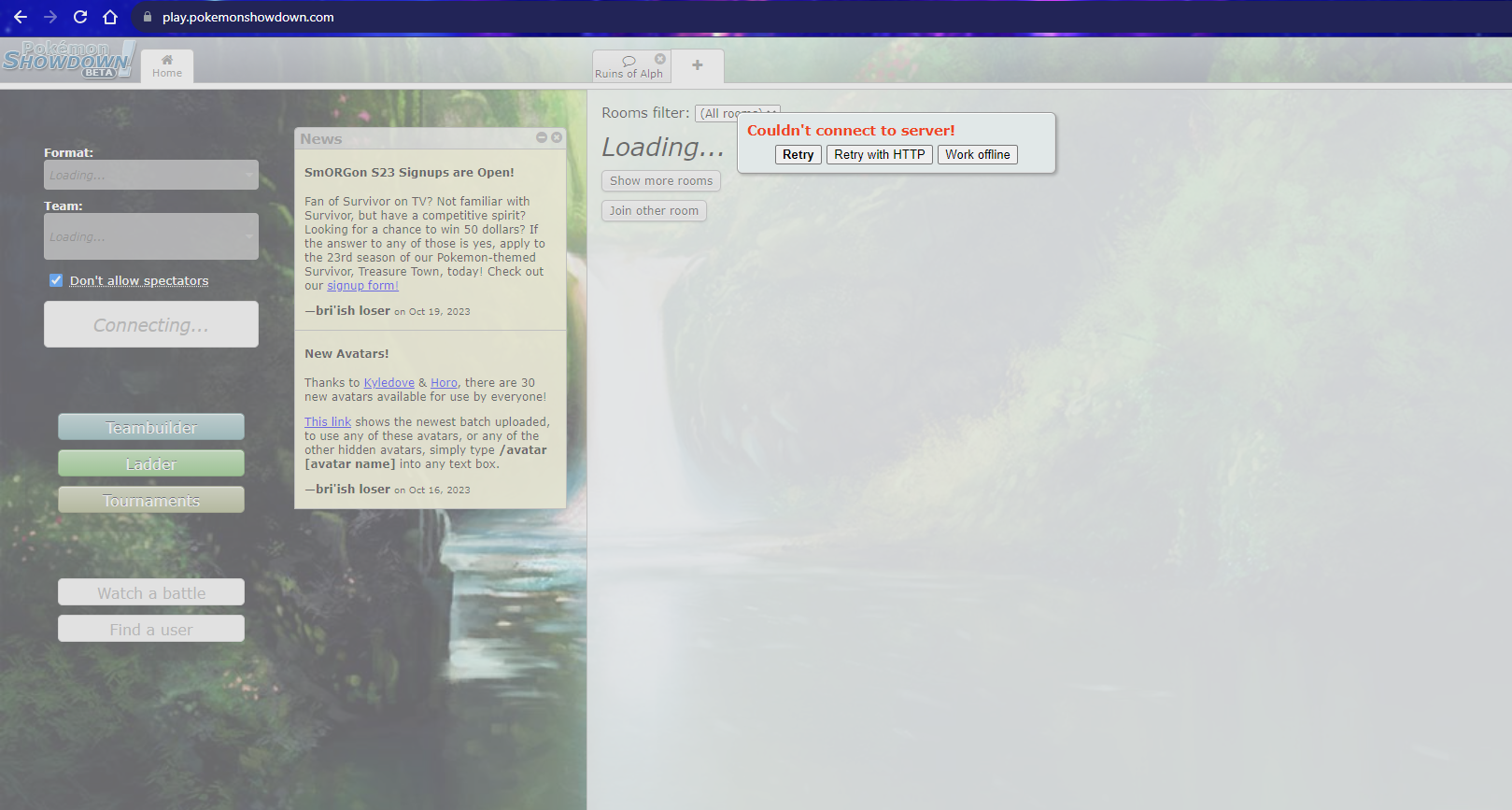Click 'SmORGon S23 Signups are Open!' headline
This screenshot has height=810, width=1512.
pos(409,172)
